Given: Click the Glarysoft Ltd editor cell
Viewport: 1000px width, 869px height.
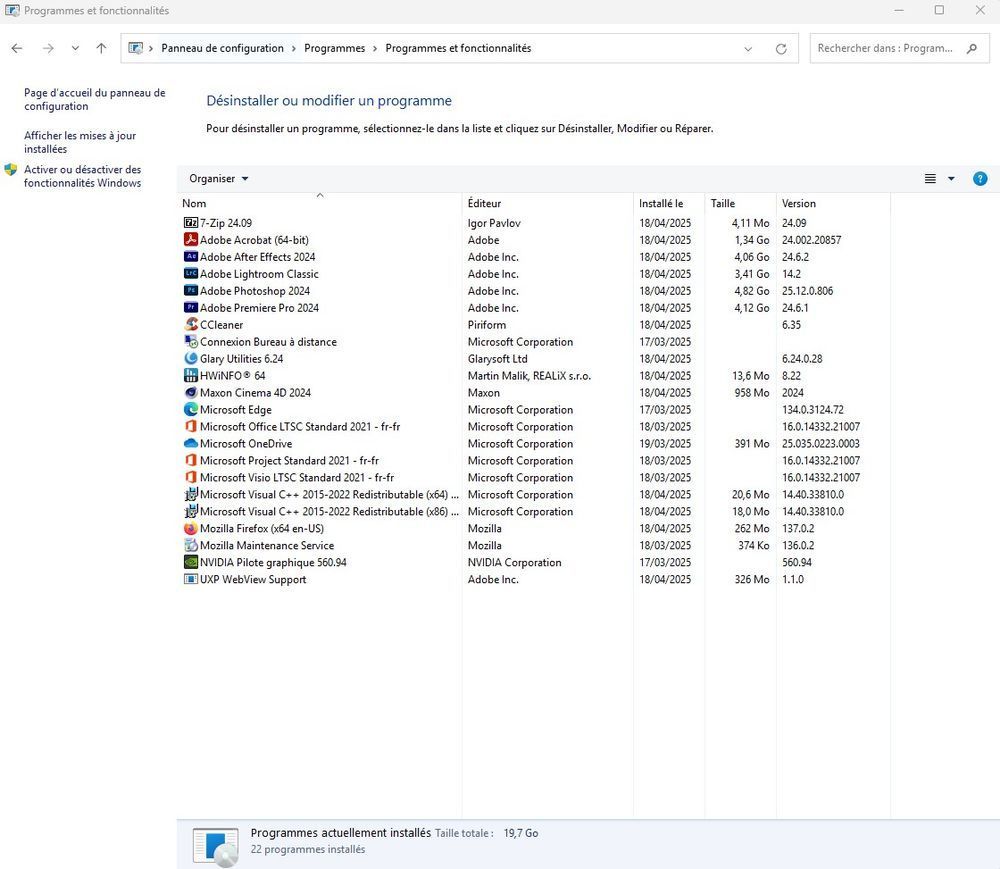Looking at the screenshot, I should click(x=497, y=359).
